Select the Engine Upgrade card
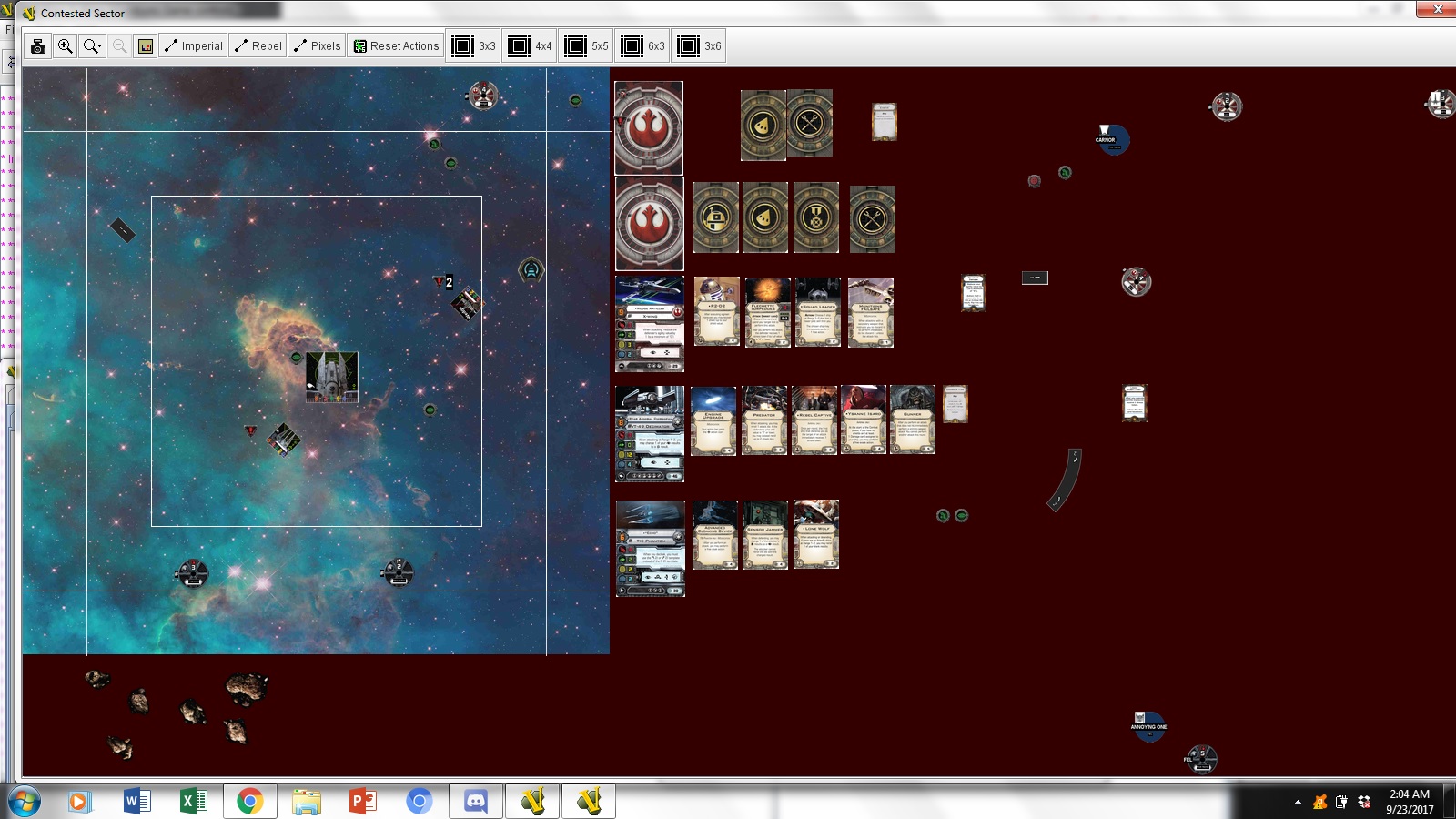1456x819 pixels. 713,420
